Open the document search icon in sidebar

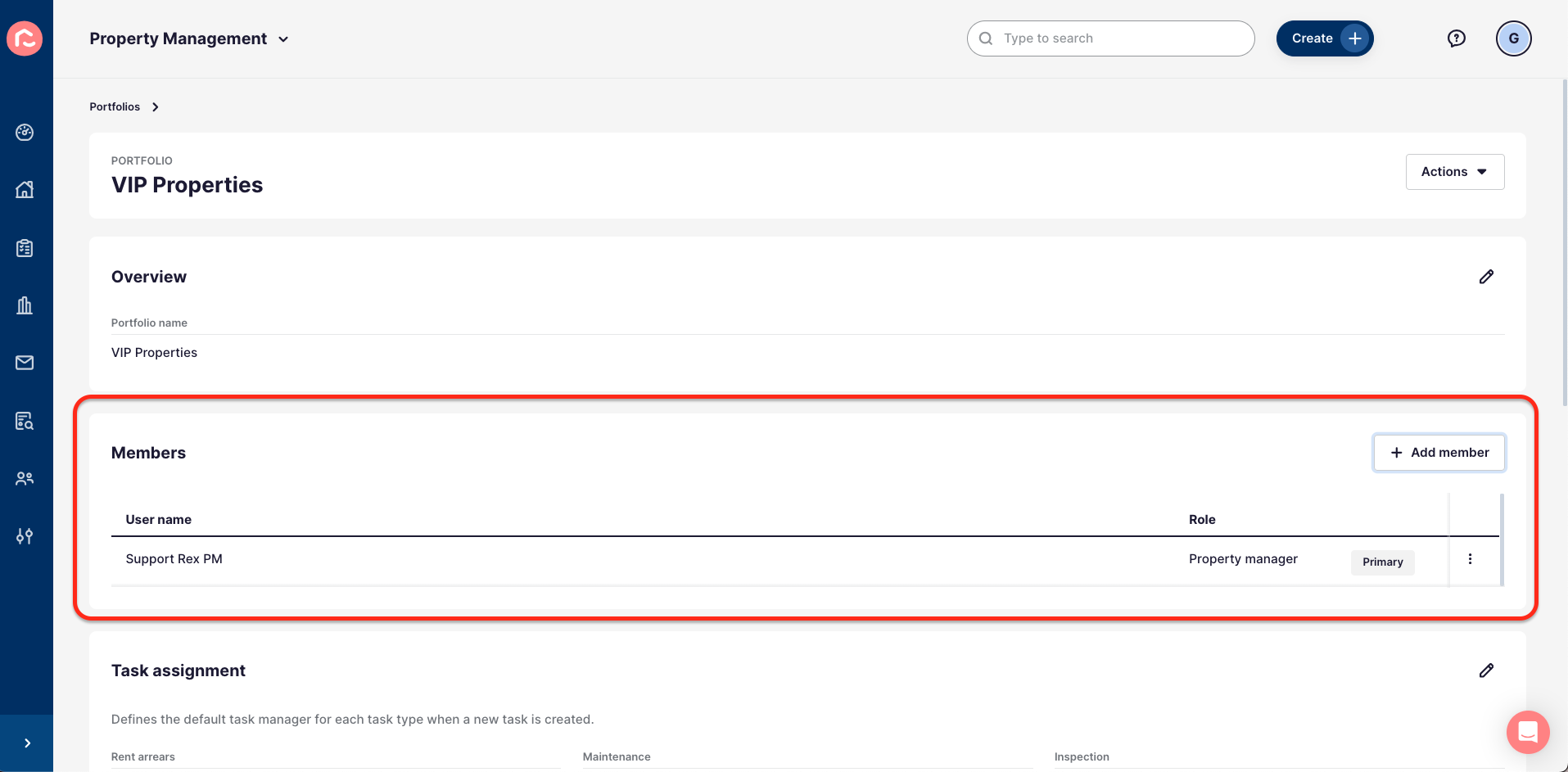[x=25, y=421]
